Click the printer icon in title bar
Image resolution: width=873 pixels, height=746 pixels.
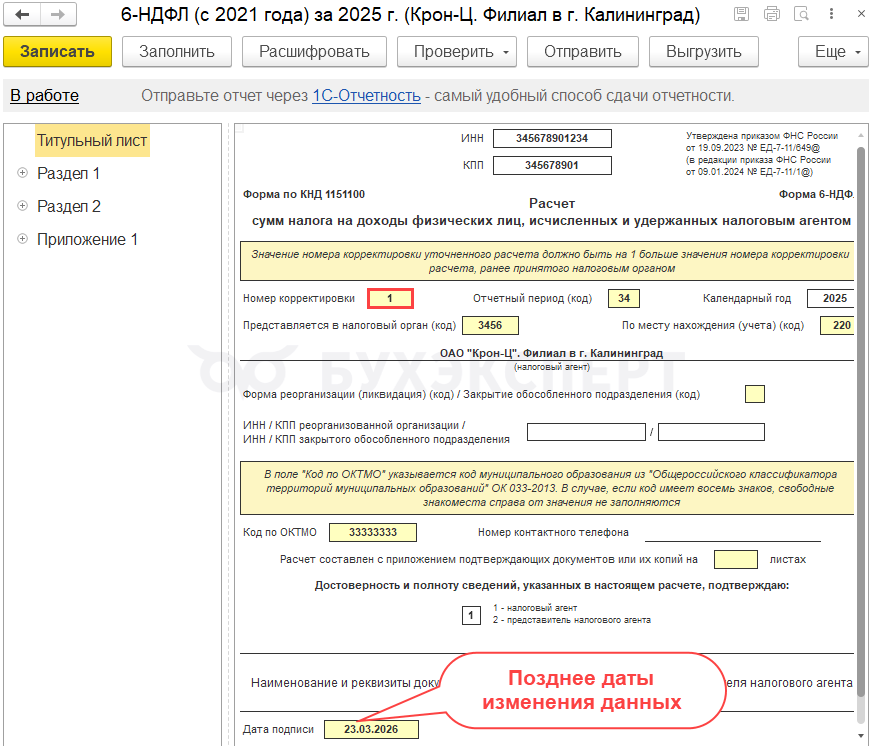(x=772, y=14)
